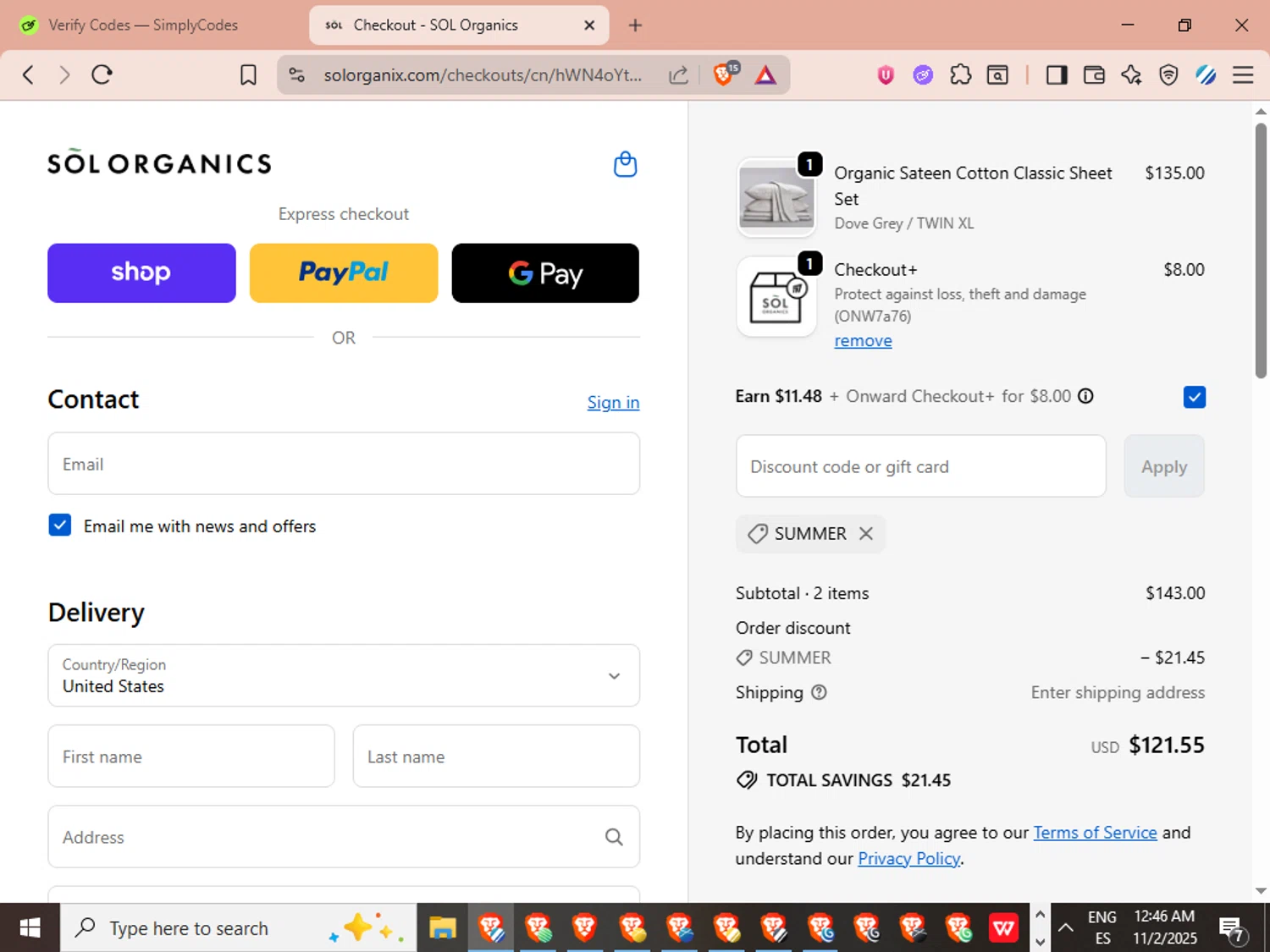The height and width of the screenshot is (952, 1270).
Task: Open the Terms of Service link
Action: pyautogui.click(x=1095, y=833)
